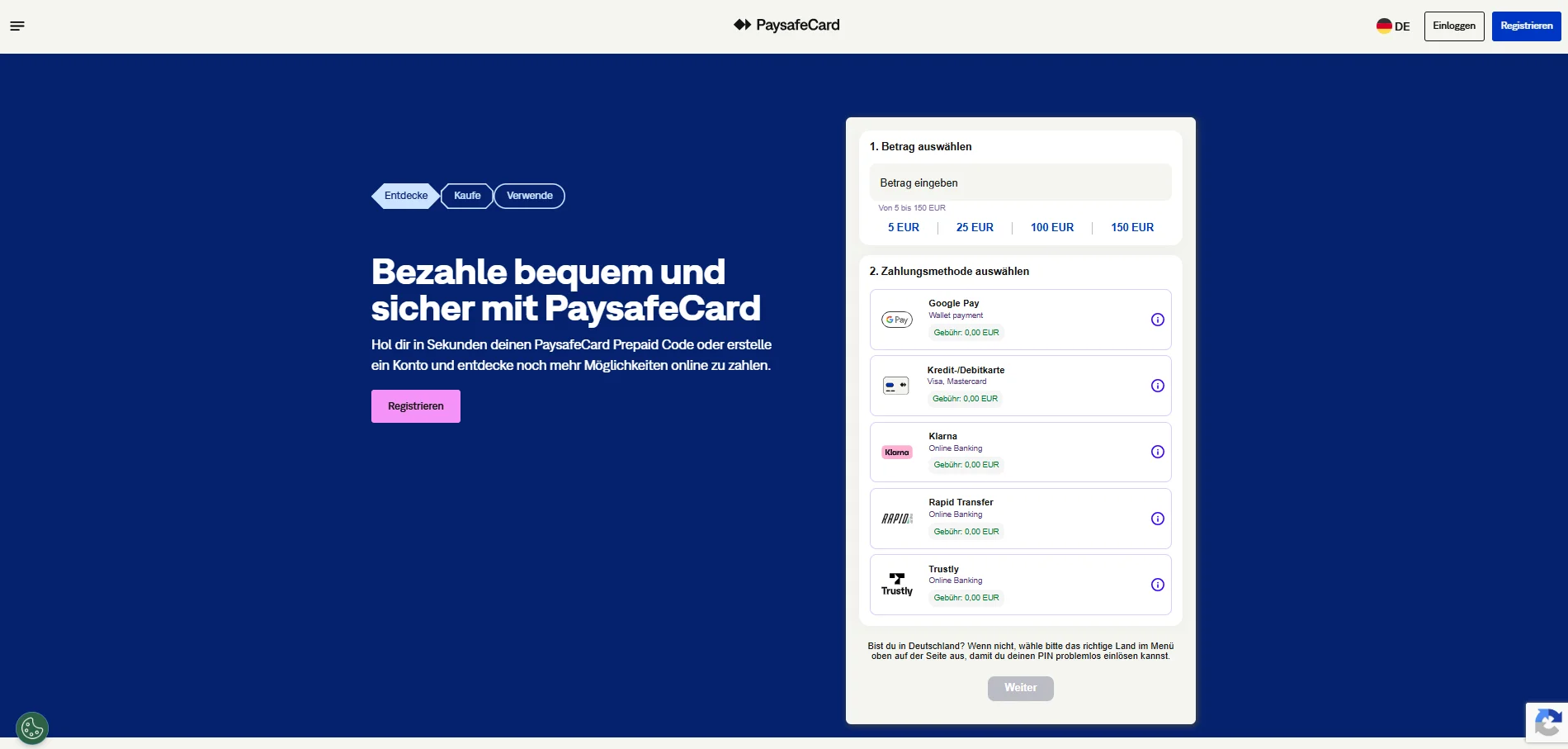1568x749 pixels.
Task: Click the Einloggen button
Action: tap(1454, 26)
